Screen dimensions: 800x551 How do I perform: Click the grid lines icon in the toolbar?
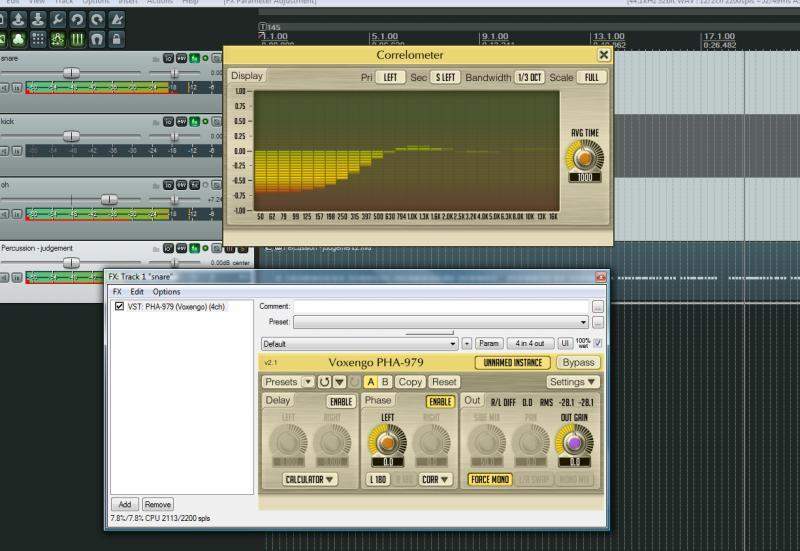tap(38, 39)
